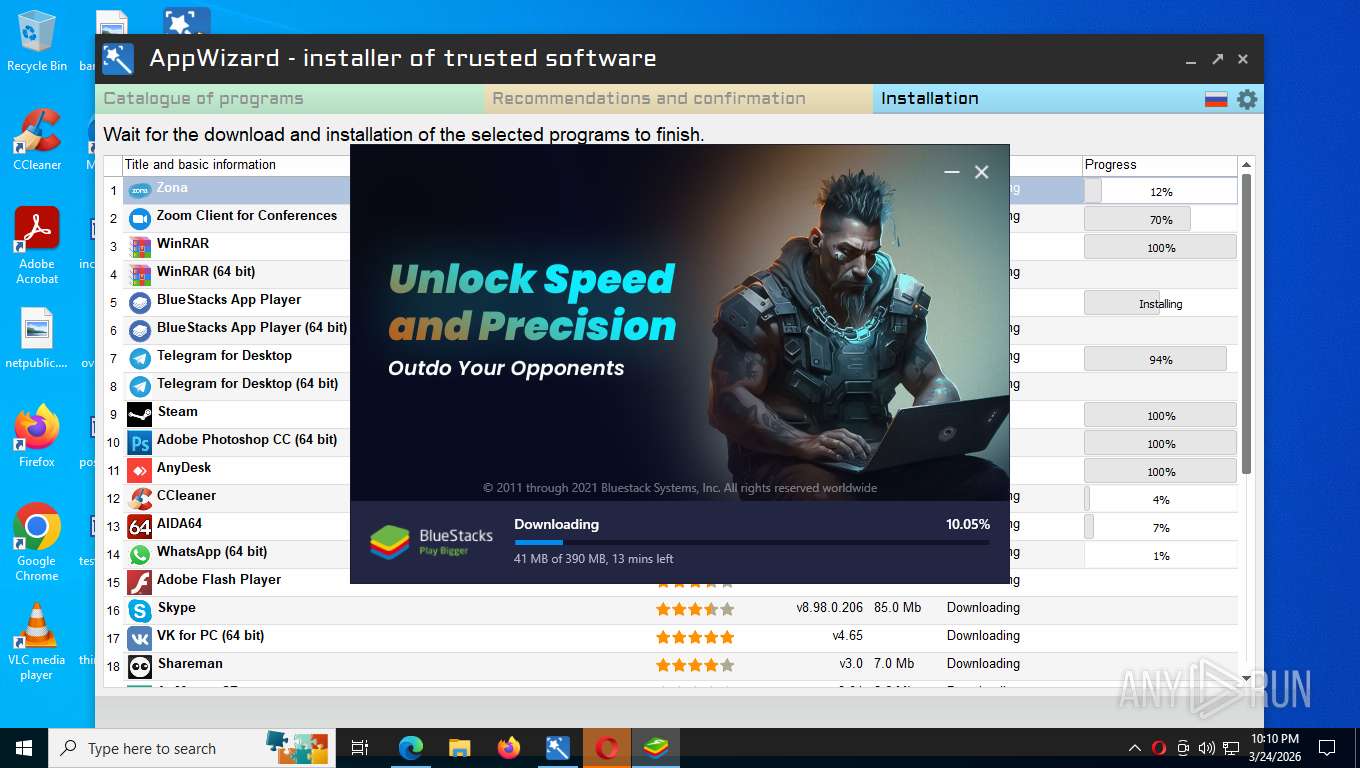The height and width of the screenshot is (768, 1360).
Task: Click the WinRAR icon in row 3
Action: 140,246
